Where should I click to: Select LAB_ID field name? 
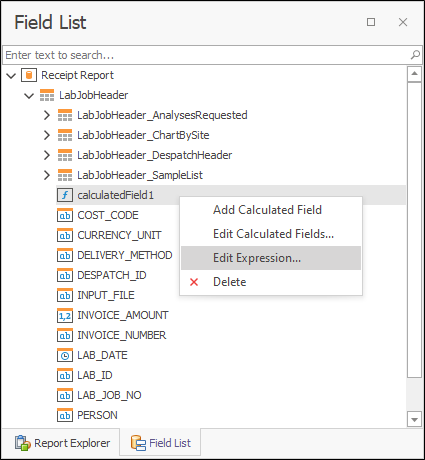(95, 375)
